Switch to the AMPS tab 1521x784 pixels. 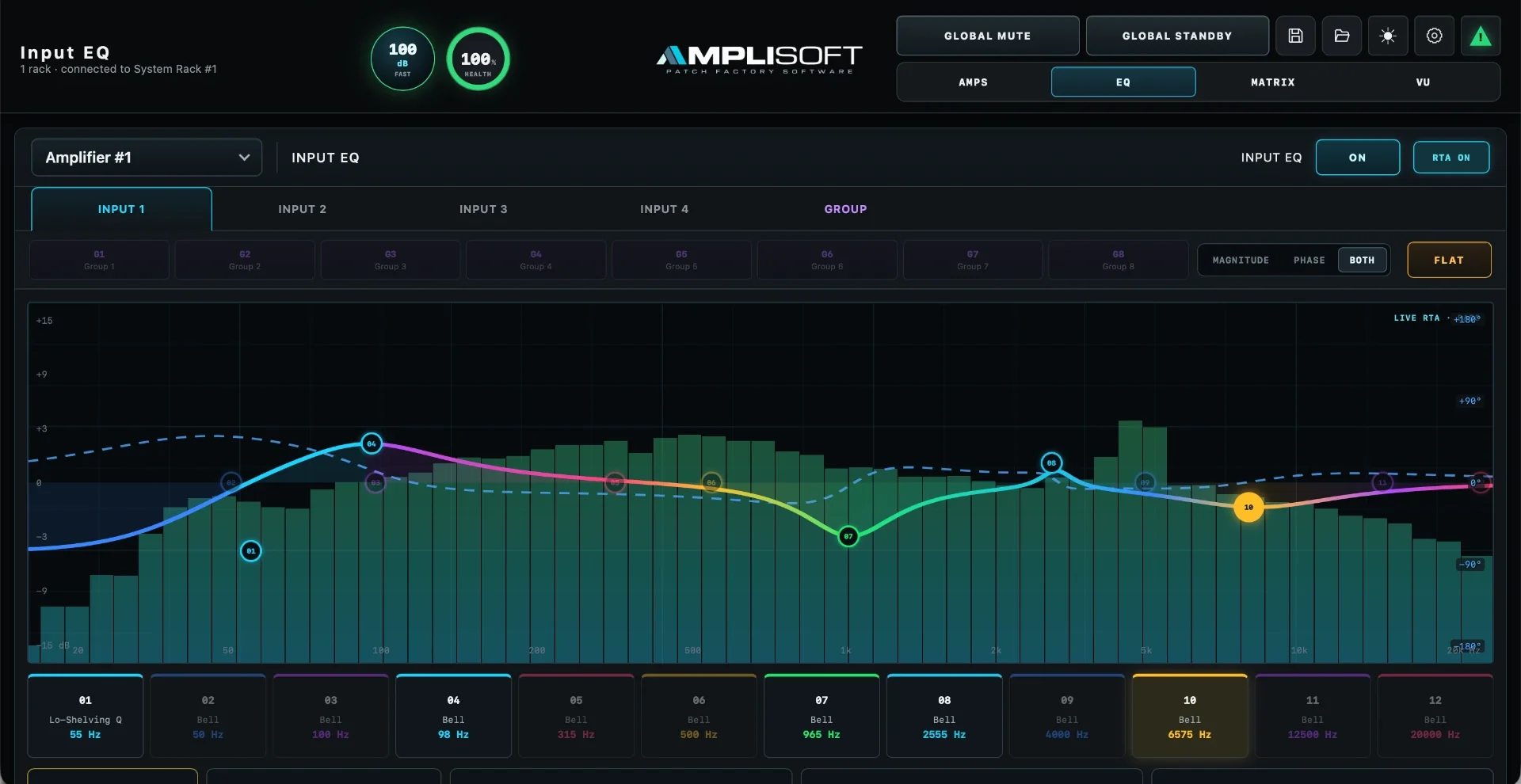coord(973,82)
